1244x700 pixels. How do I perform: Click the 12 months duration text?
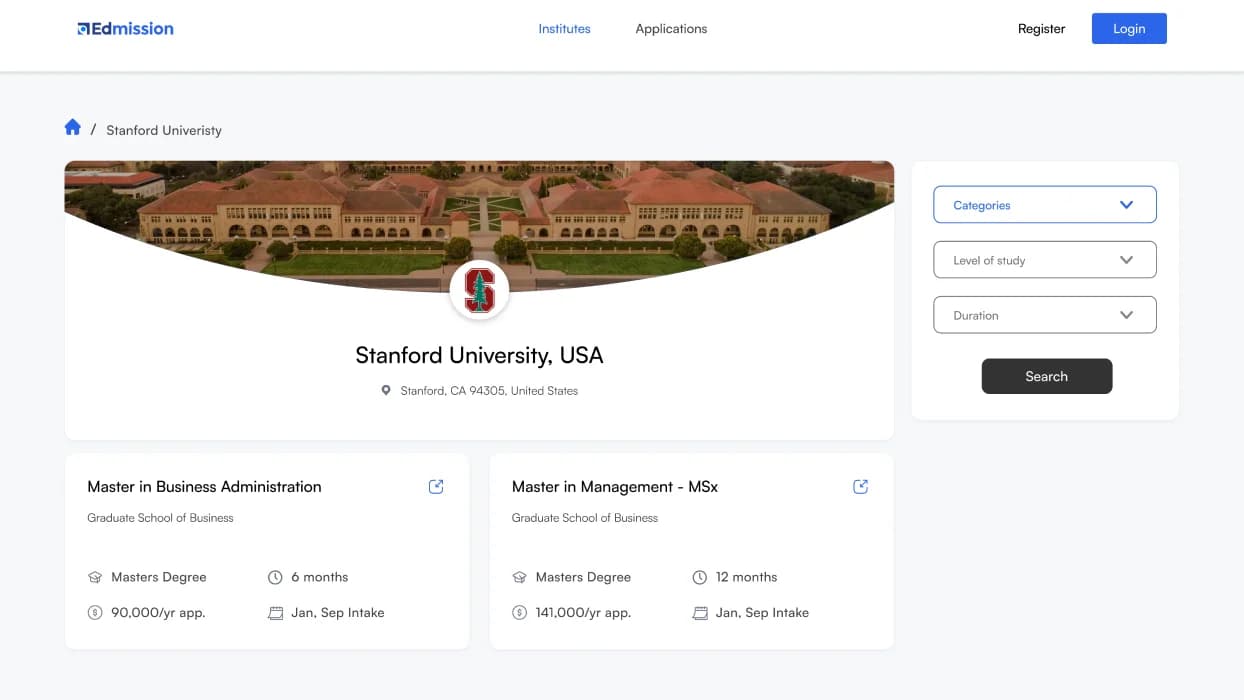point(746,577)
